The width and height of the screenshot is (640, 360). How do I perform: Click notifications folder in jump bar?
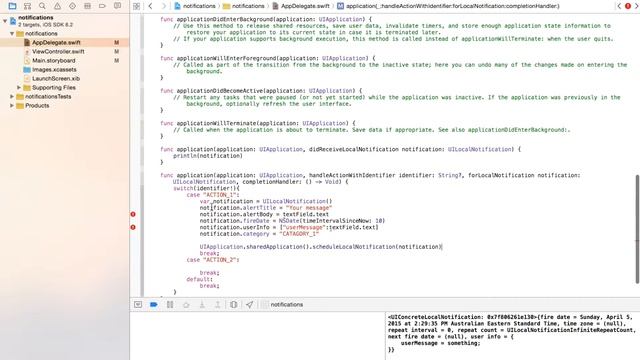(243, 6)
